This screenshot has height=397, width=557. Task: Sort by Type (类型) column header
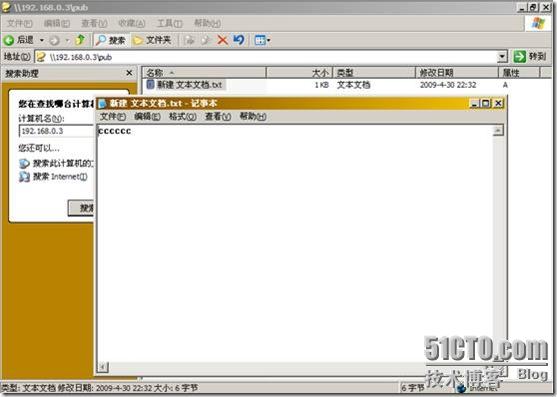374,73
